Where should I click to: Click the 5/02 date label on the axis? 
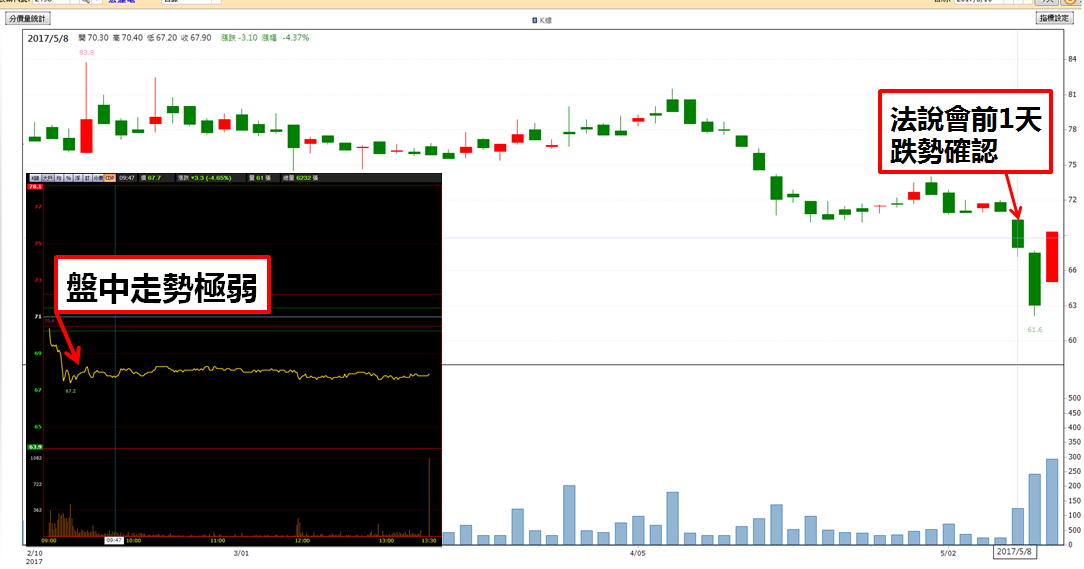[948, 554]
